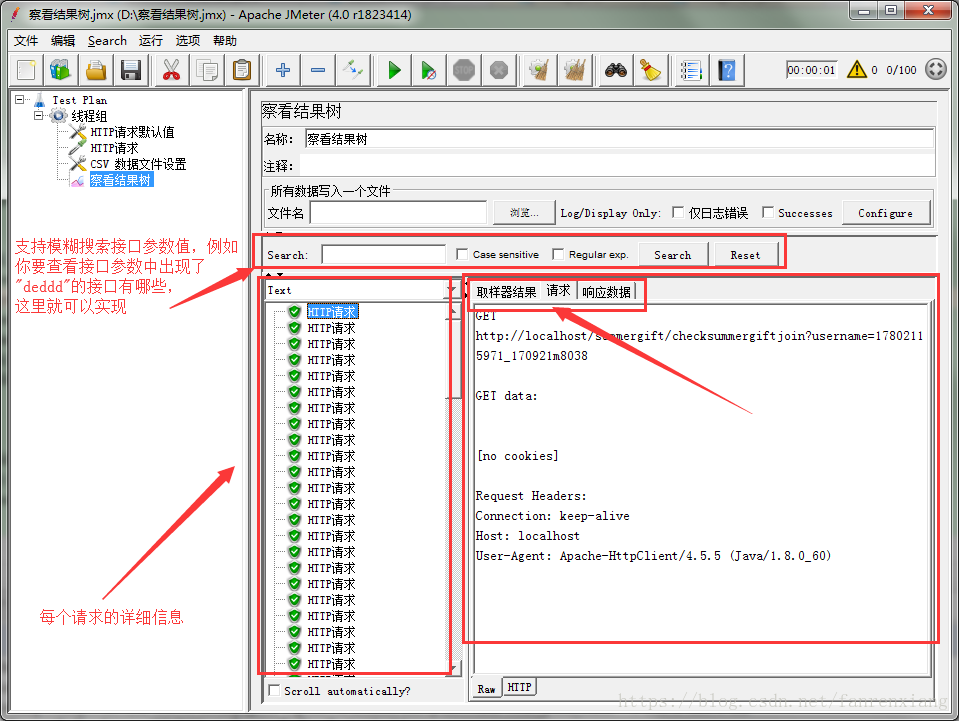Viewport: 959px width, 721px height.
Task: Click the Cut scissors icon
Action: pyautogui.click(x=172, y=70)
